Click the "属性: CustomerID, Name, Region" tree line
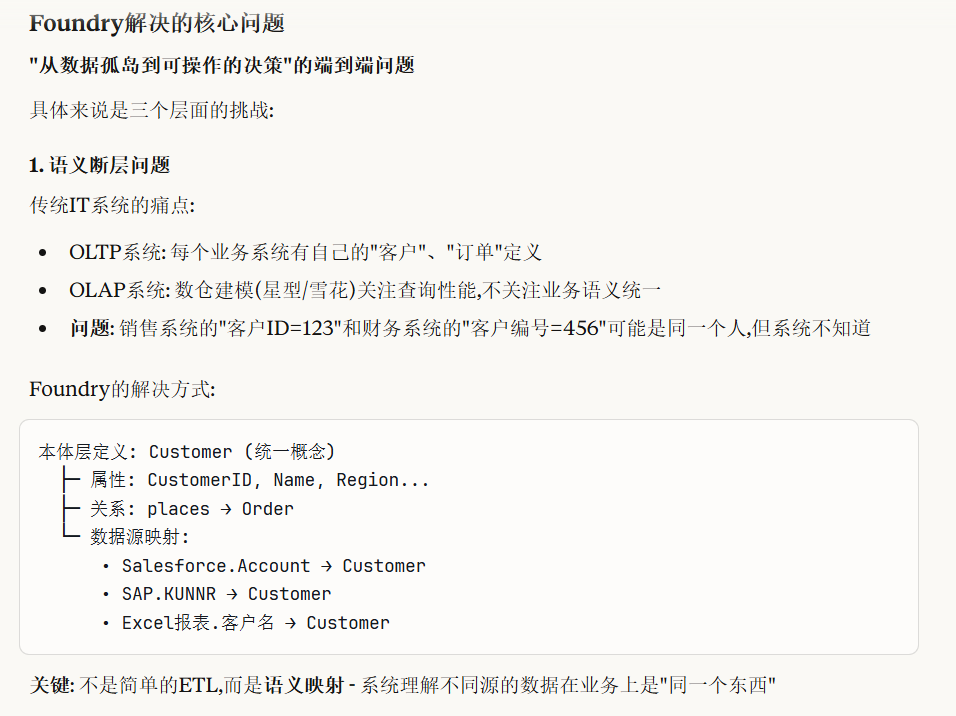 coord(259,480)
